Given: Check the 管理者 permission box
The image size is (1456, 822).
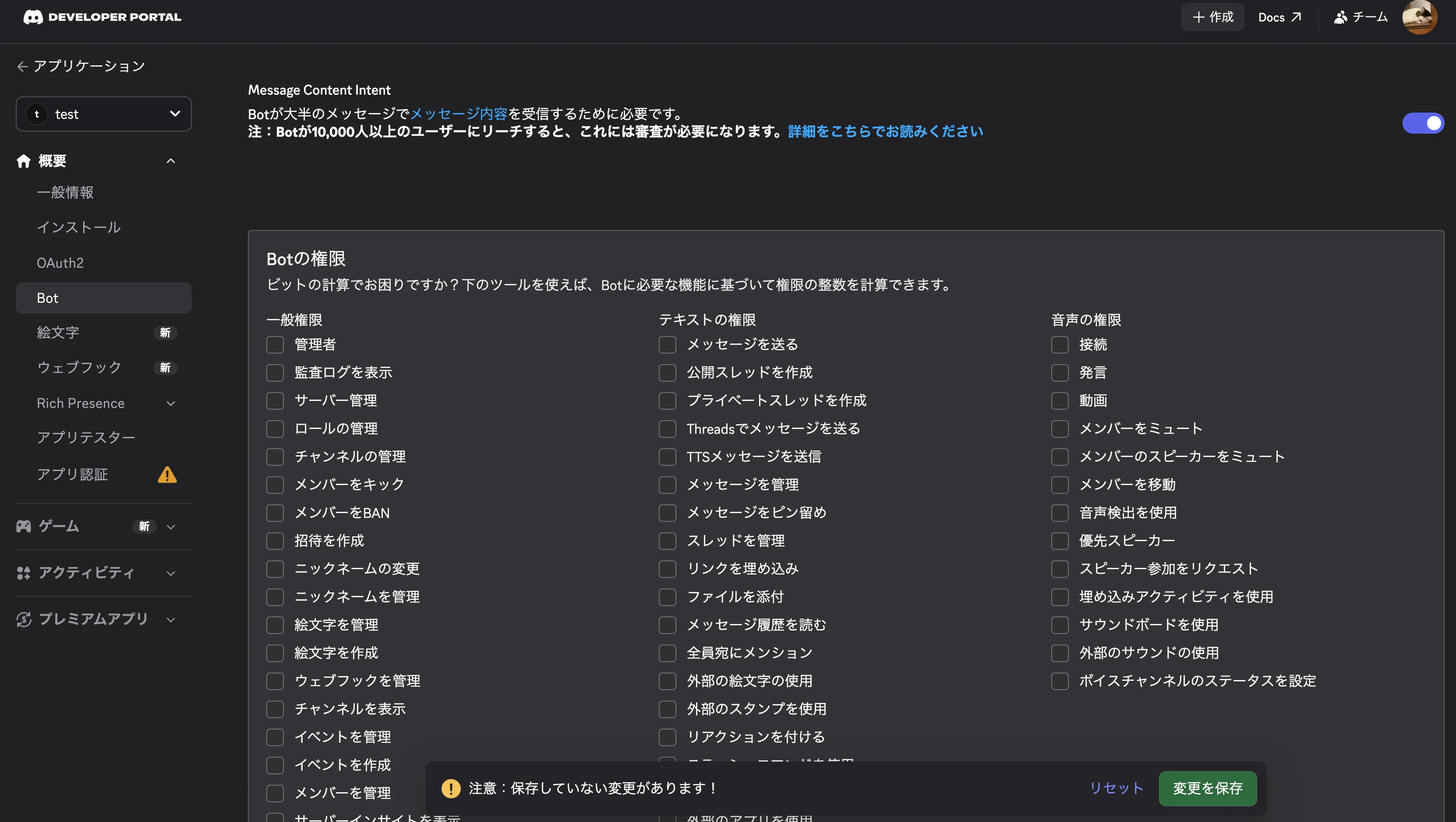Looking at the screenshot, I should click(275, 344).
